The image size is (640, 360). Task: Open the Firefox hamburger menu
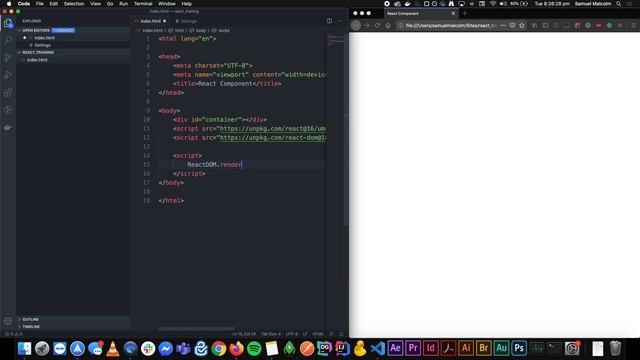coord(633,25)
